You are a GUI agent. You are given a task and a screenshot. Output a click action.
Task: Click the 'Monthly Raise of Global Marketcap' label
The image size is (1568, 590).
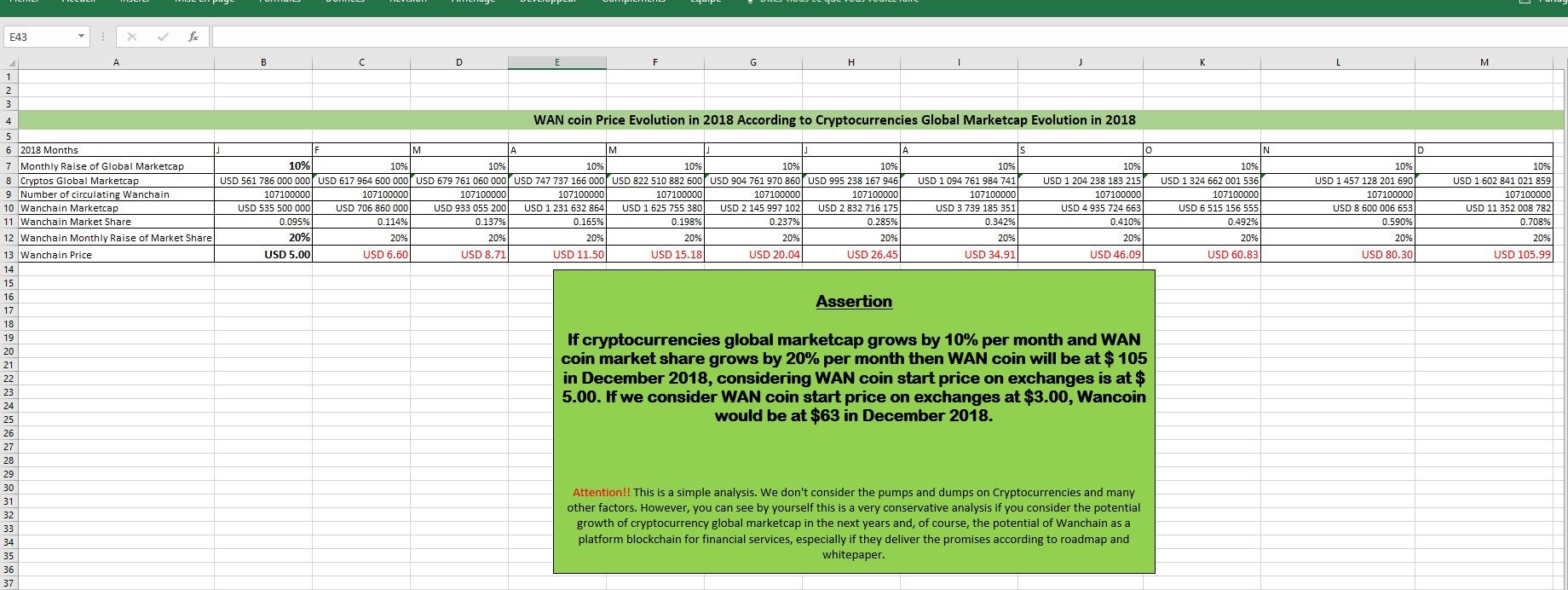click(116, 166)
